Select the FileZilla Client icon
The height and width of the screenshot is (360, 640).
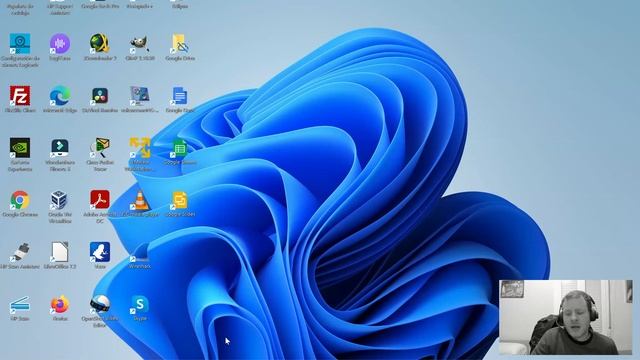click(x=20, y=96)
